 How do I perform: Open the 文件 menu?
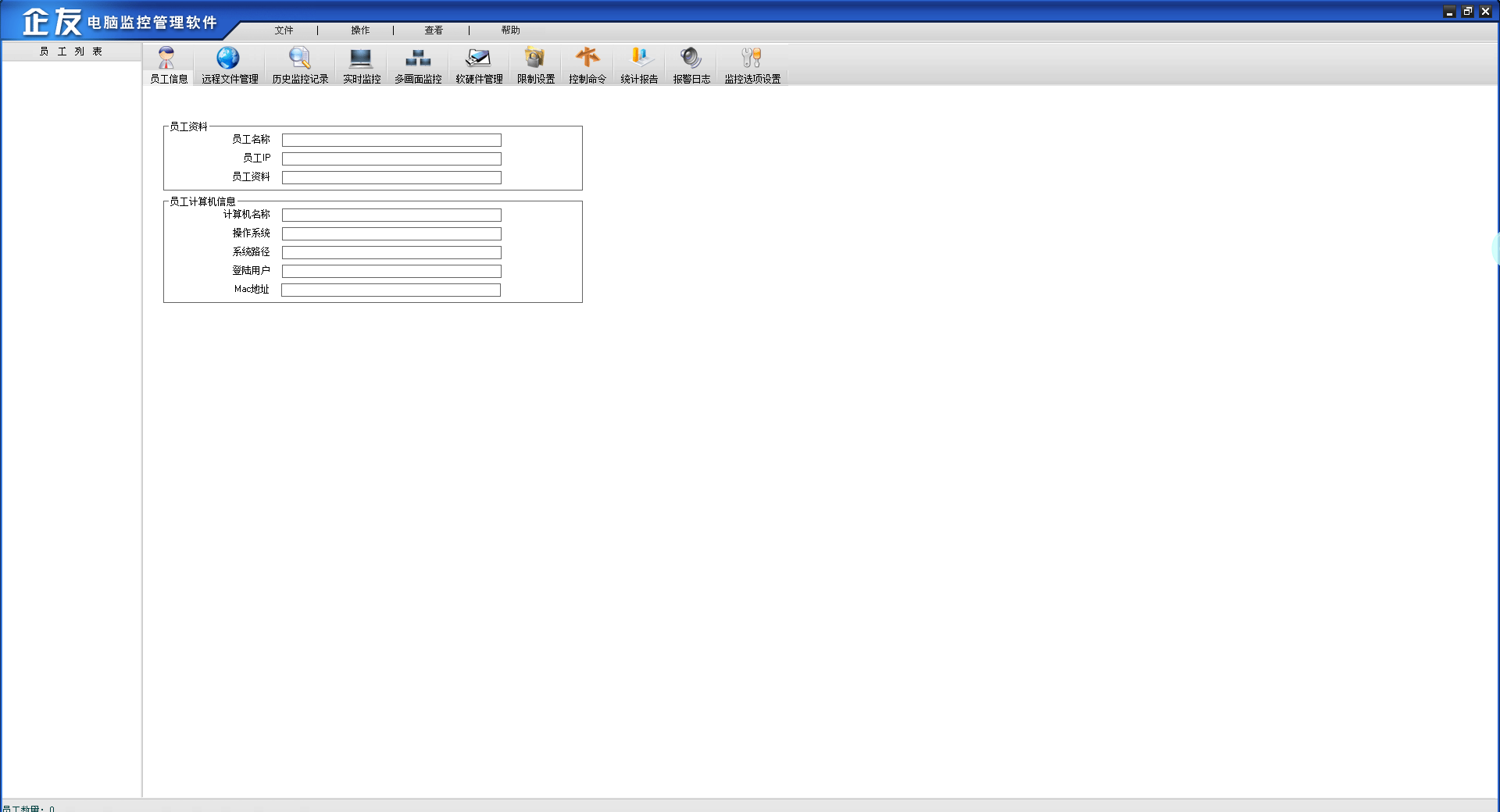284,30
